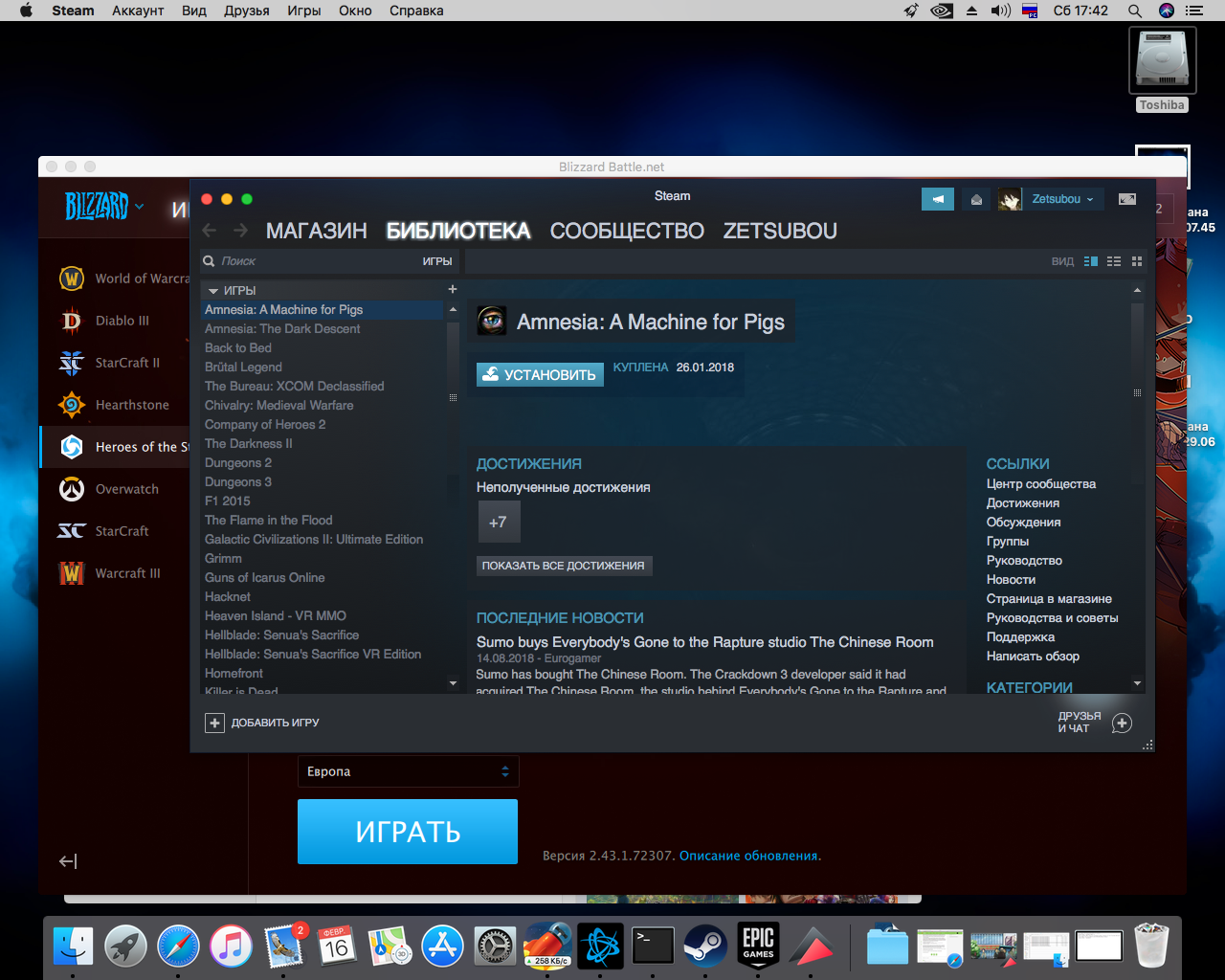Image resolution: width=1225 pixels, height=980 pixels.
Task: Open Друзья menu in menu bar
Action: [x=247, y=11]
